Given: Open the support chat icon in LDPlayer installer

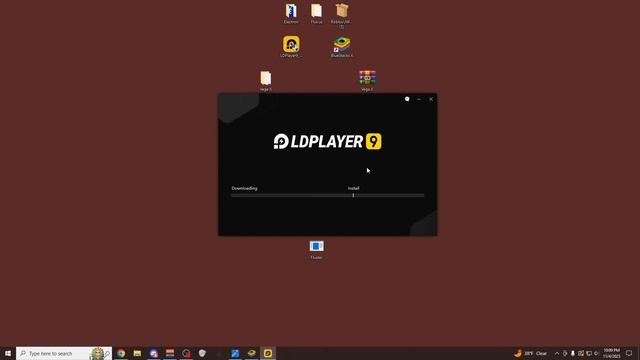Looking at the screenshot, I should coord(407,99).
